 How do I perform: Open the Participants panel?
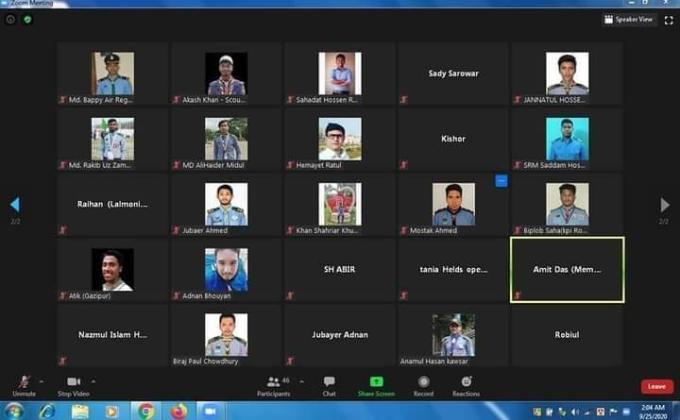pyautogui.click(x=275, y=384)
